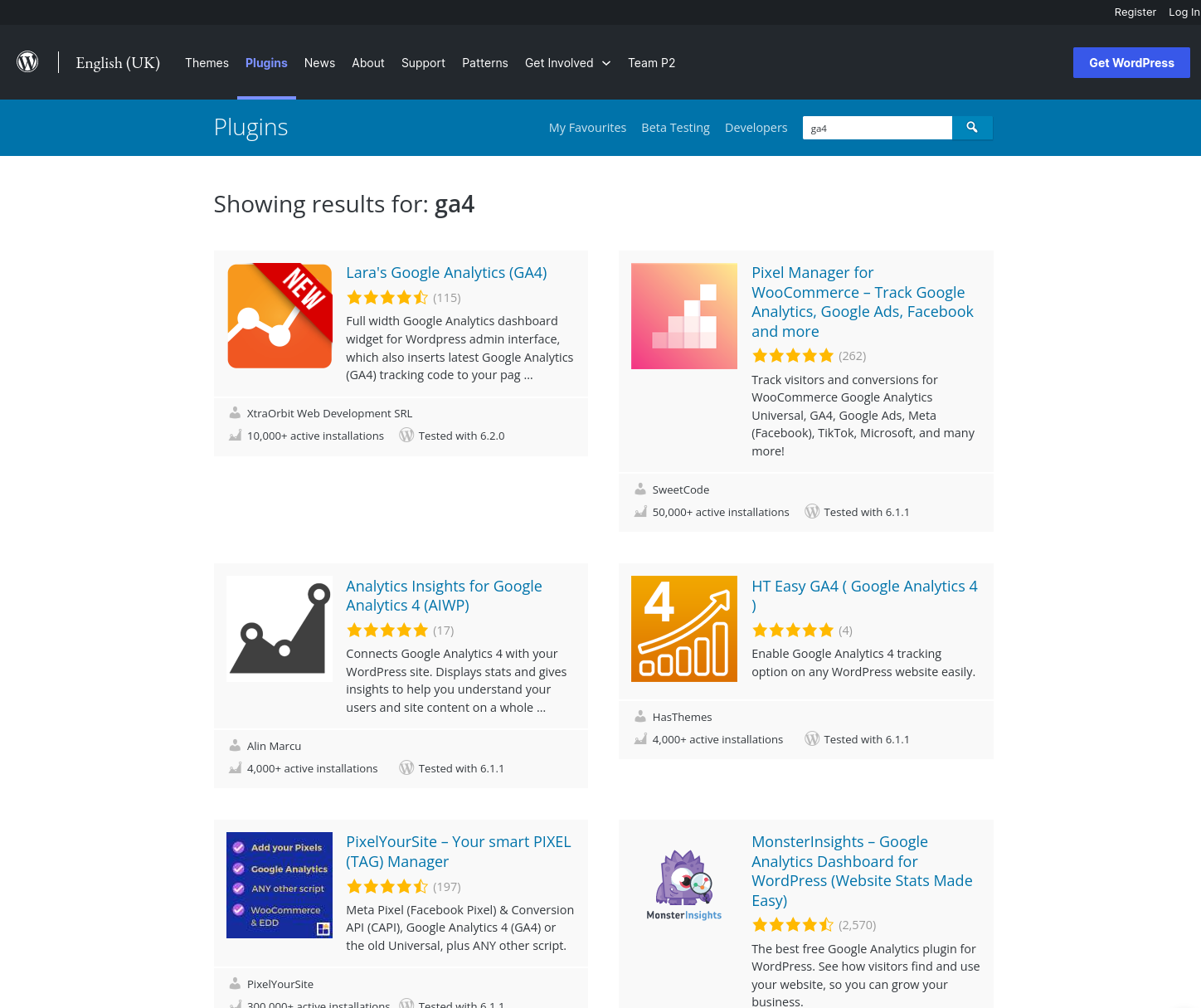This screenshot has width=1201, height=1008.
Task: Click the star rating of MonsterInsights
Action: (x=793, y=925)
